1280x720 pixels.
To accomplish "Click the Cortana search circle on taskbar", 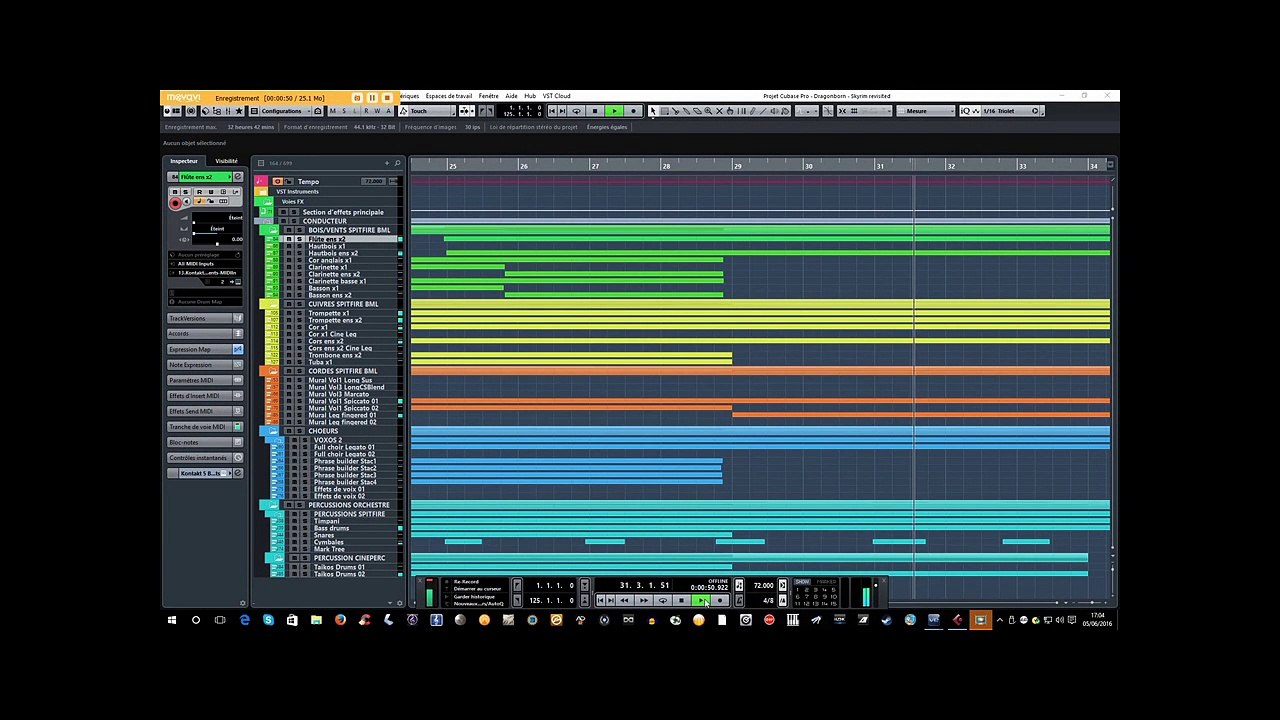I will 196,620.
